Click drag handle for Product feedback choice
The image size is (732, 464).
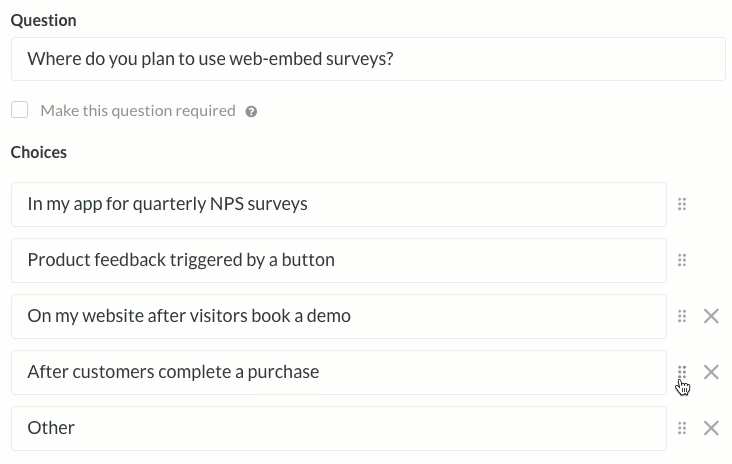tap(682, 260)
